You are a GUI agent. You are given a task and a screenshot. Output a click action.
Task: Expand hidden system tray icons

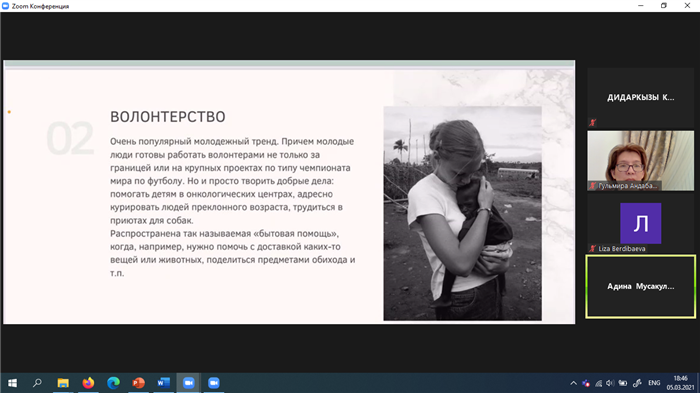[574, 383]
